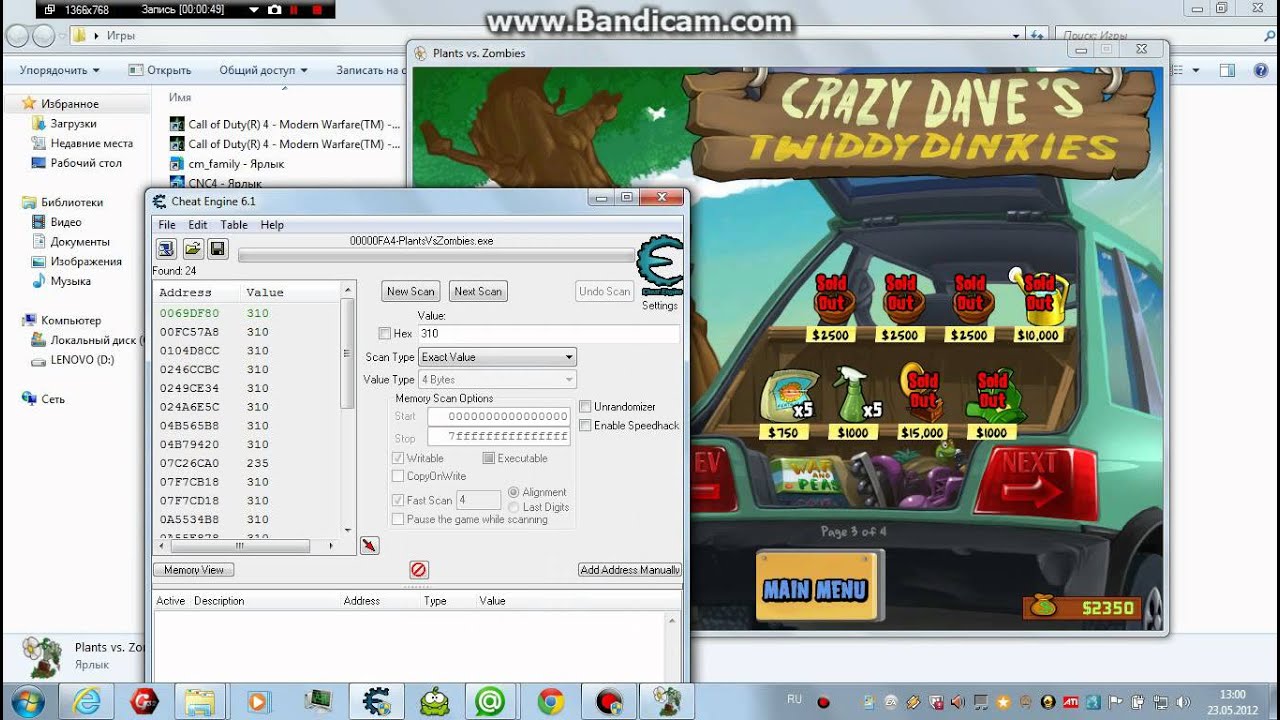This screenshot has width=1280, height=720.
Task: Open Windows Media Player taskbar icon
Action: point(260,701)
